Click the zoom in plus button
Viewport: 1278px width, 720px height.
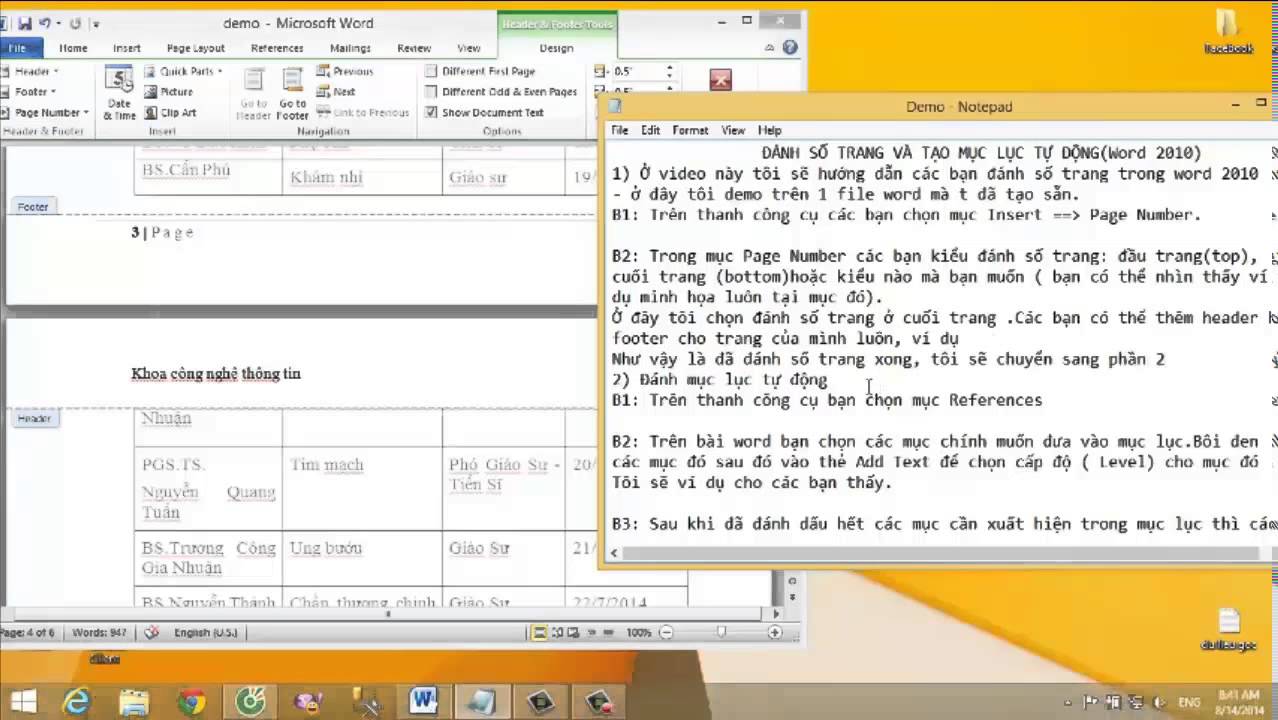point(774,632)
